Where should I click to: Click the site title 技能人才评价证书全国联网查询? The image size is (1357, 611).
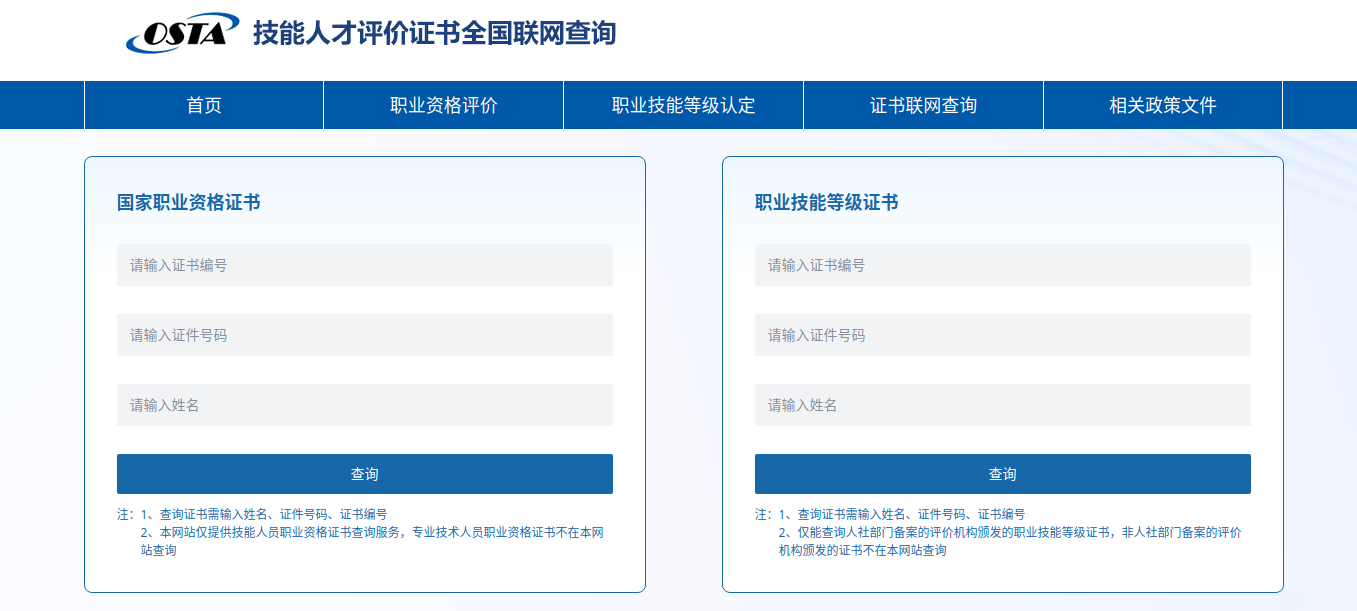(435, 33)
